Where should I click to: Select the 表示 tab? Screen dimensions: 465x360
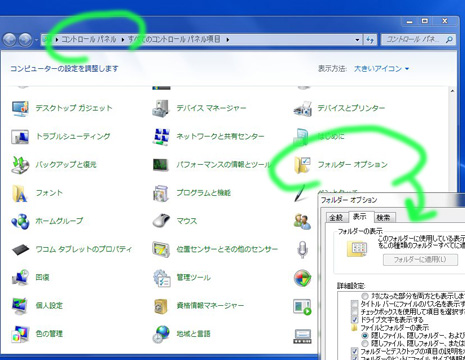[x=359, y=217]
